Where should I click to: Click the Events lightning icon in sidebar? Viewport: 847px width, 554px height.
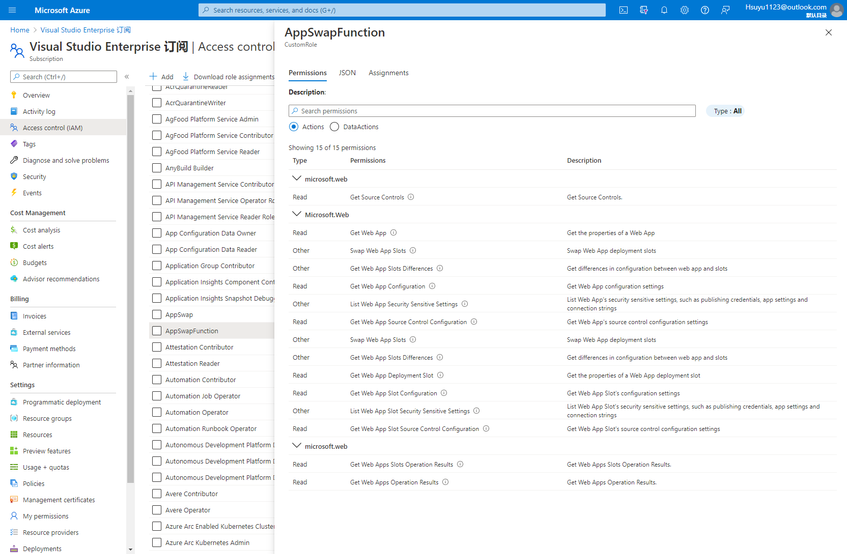(x=14, y=193)
